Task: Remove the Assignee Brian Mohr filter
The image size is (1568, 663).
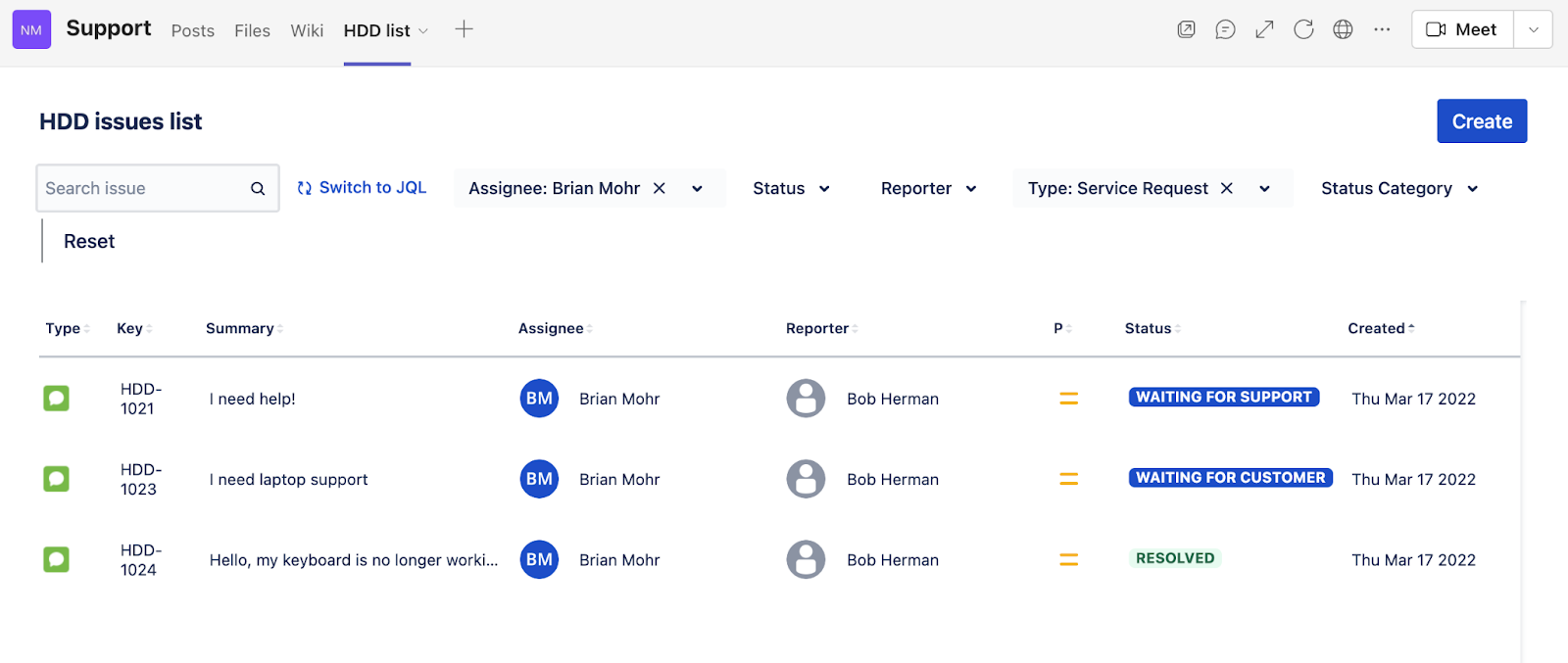Action: point(660,188)
